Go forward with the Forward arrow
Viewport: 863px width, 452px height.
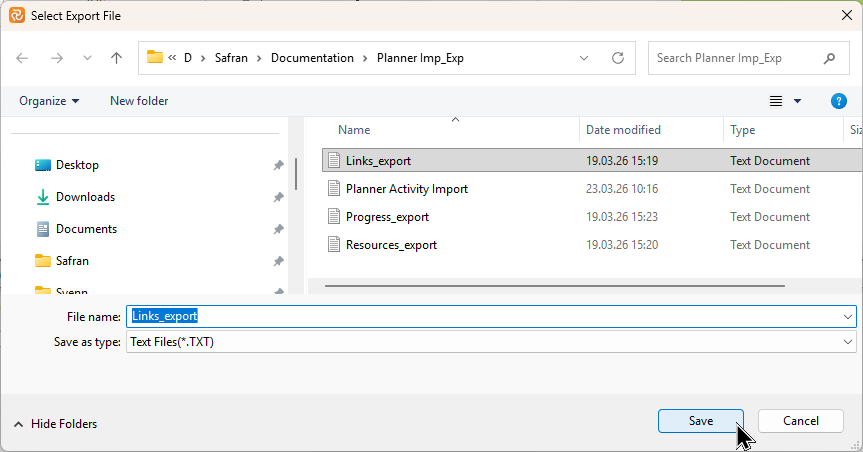coord(57,58)
